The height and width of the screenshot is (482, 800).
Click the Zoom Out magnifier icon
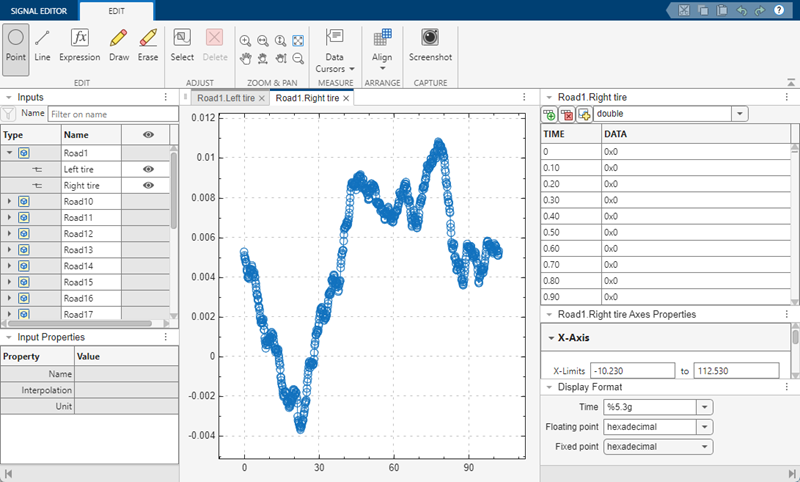pos(298,58)
